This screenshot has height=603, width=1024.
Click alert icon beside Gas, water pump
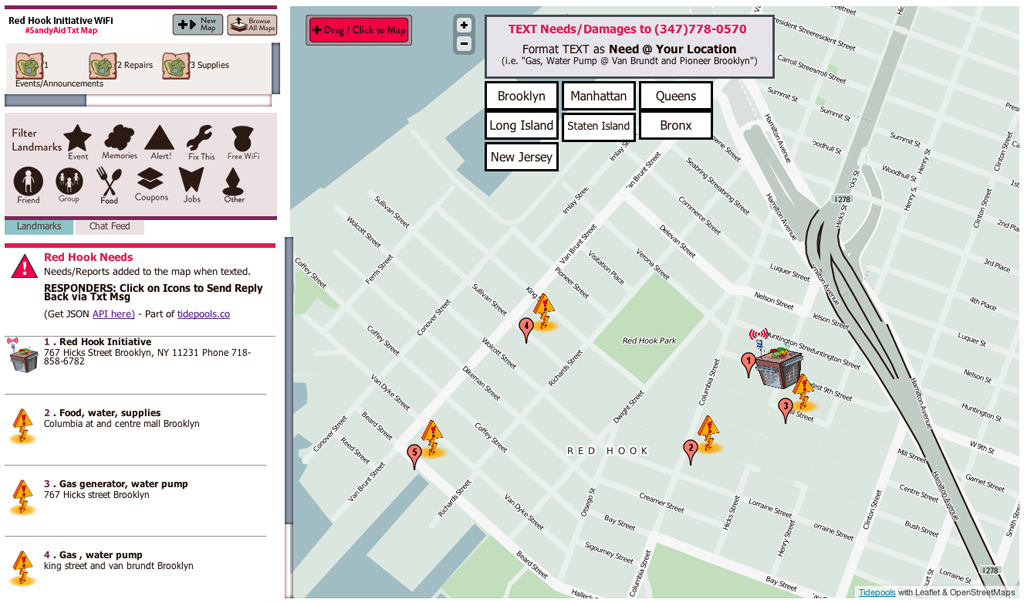click(23, 568)
